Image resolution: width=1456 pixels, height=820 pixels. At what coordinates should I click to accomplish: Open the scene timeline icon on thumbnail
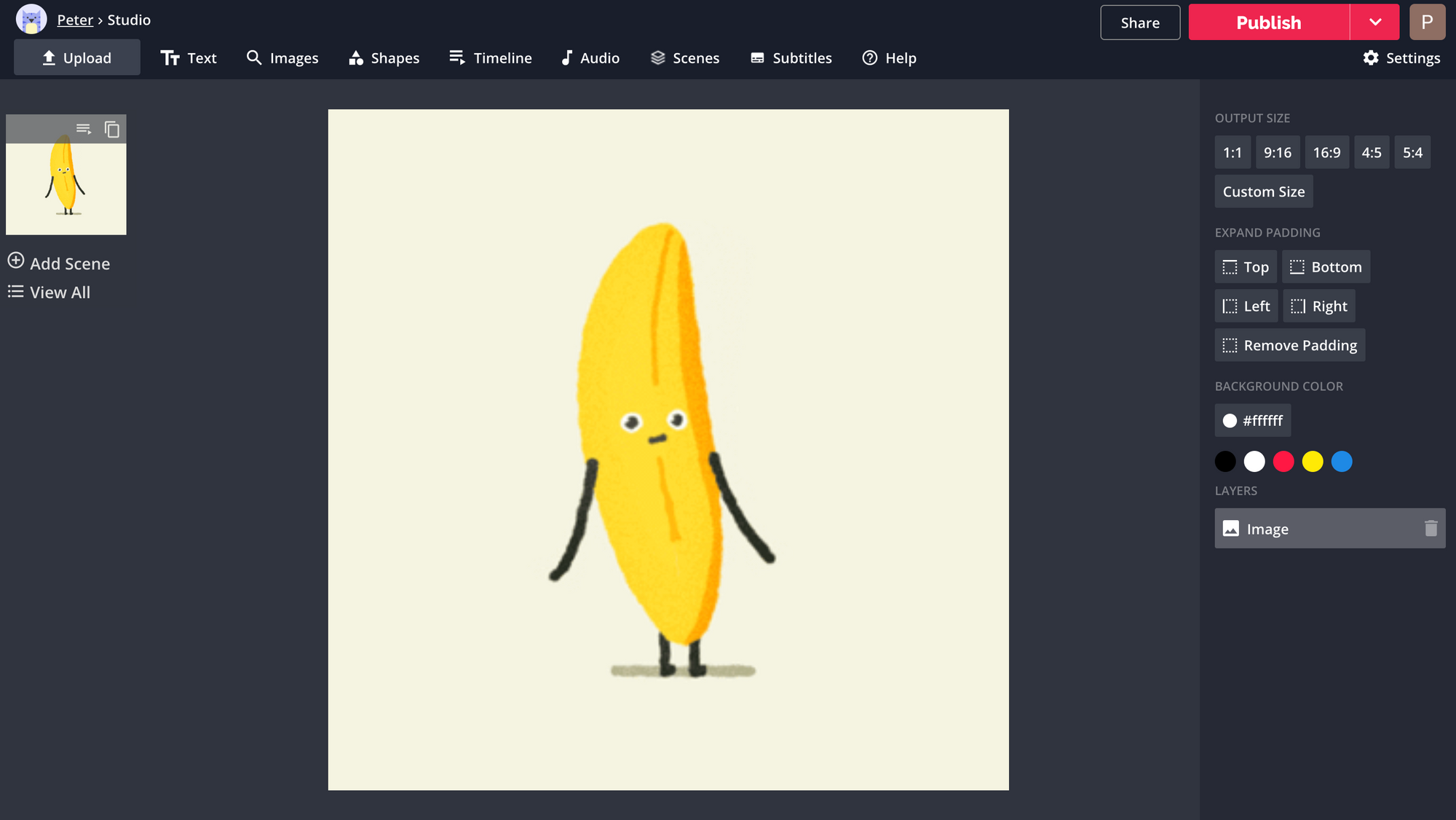84,129
